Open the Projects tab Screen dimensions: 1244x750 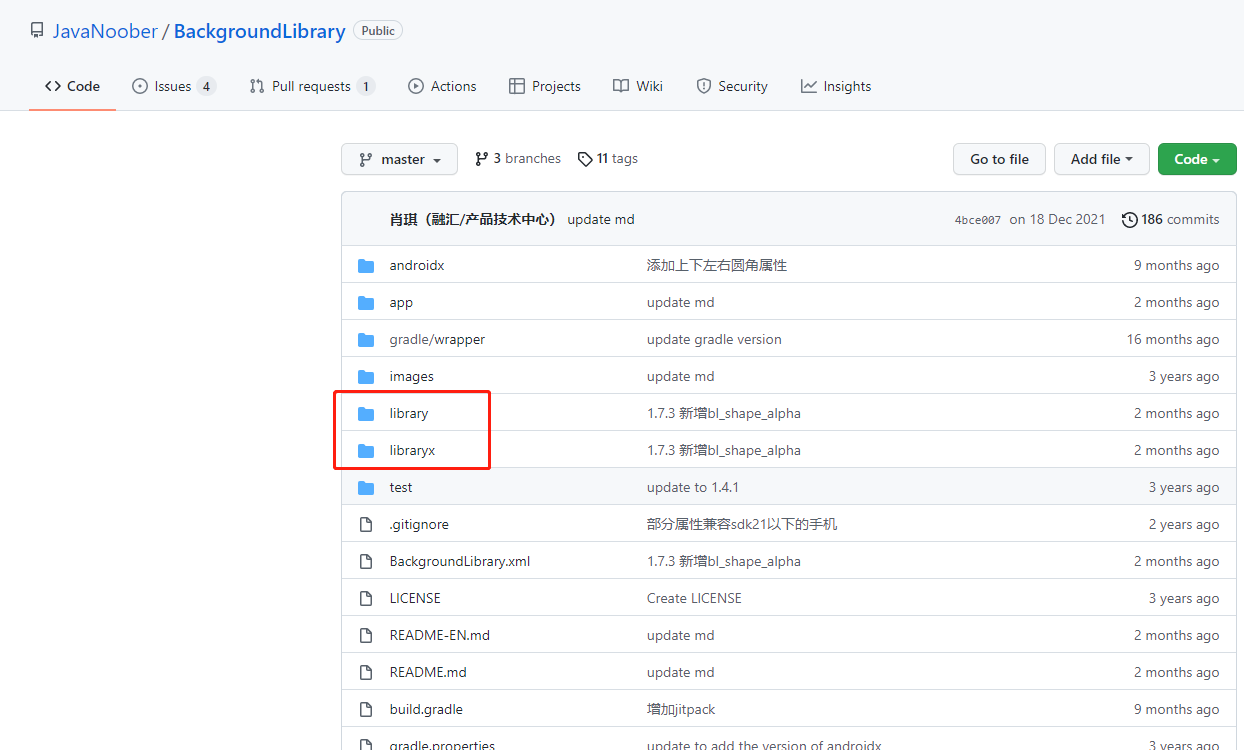coord(544,86)
